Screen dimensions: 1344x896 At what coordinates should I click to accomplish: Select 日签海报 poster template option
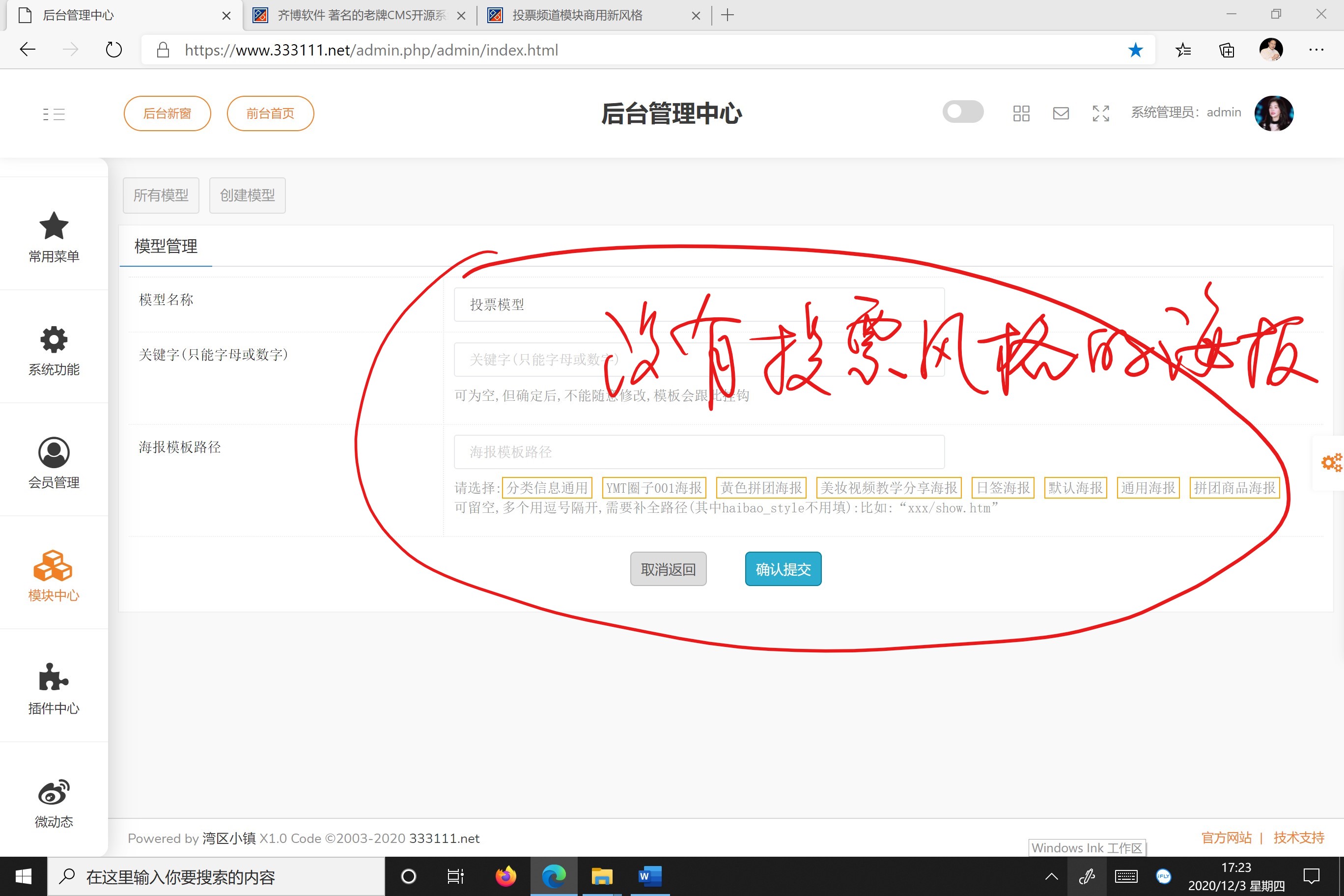1003,487
